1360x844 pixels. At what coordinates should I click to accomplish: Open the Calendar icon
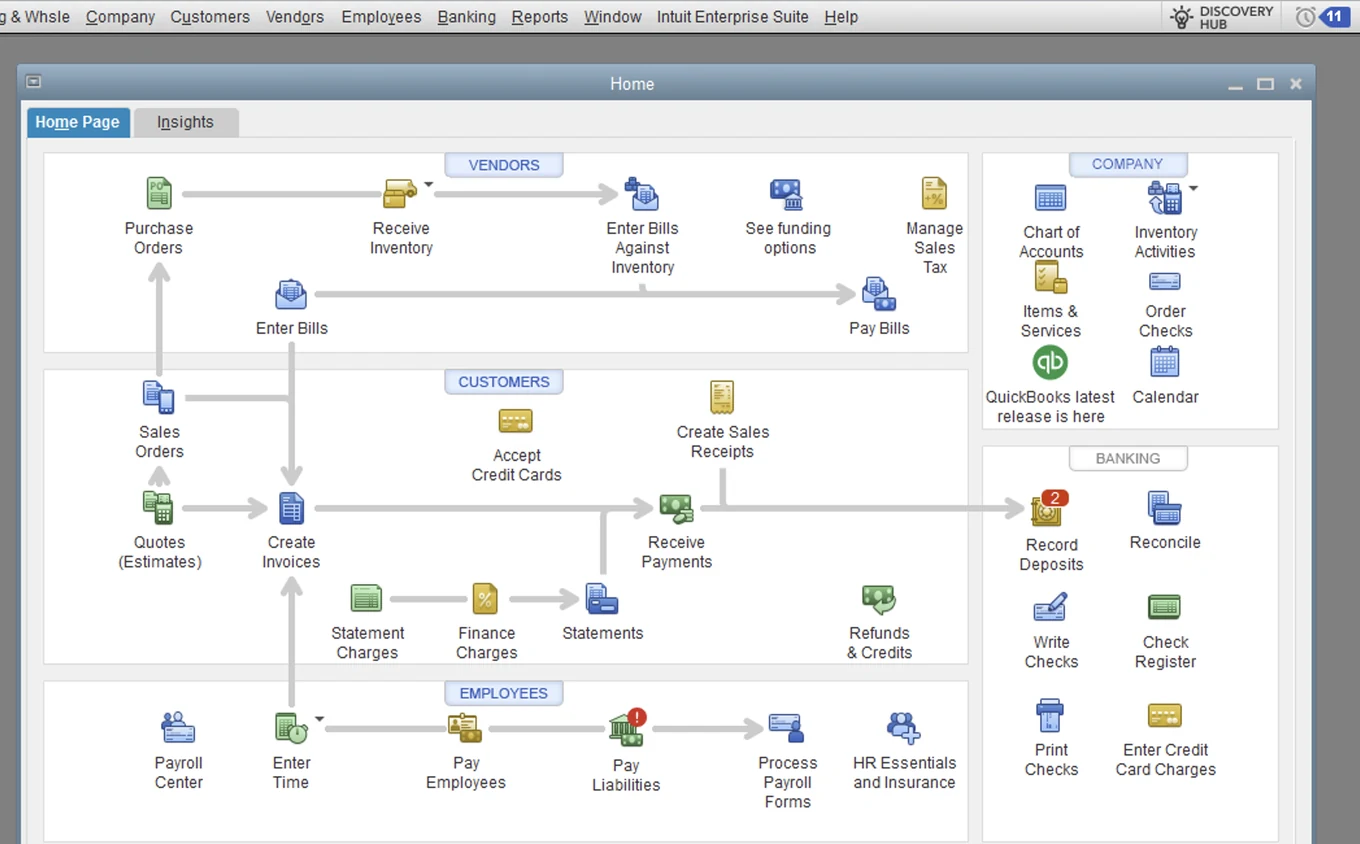1165,362
